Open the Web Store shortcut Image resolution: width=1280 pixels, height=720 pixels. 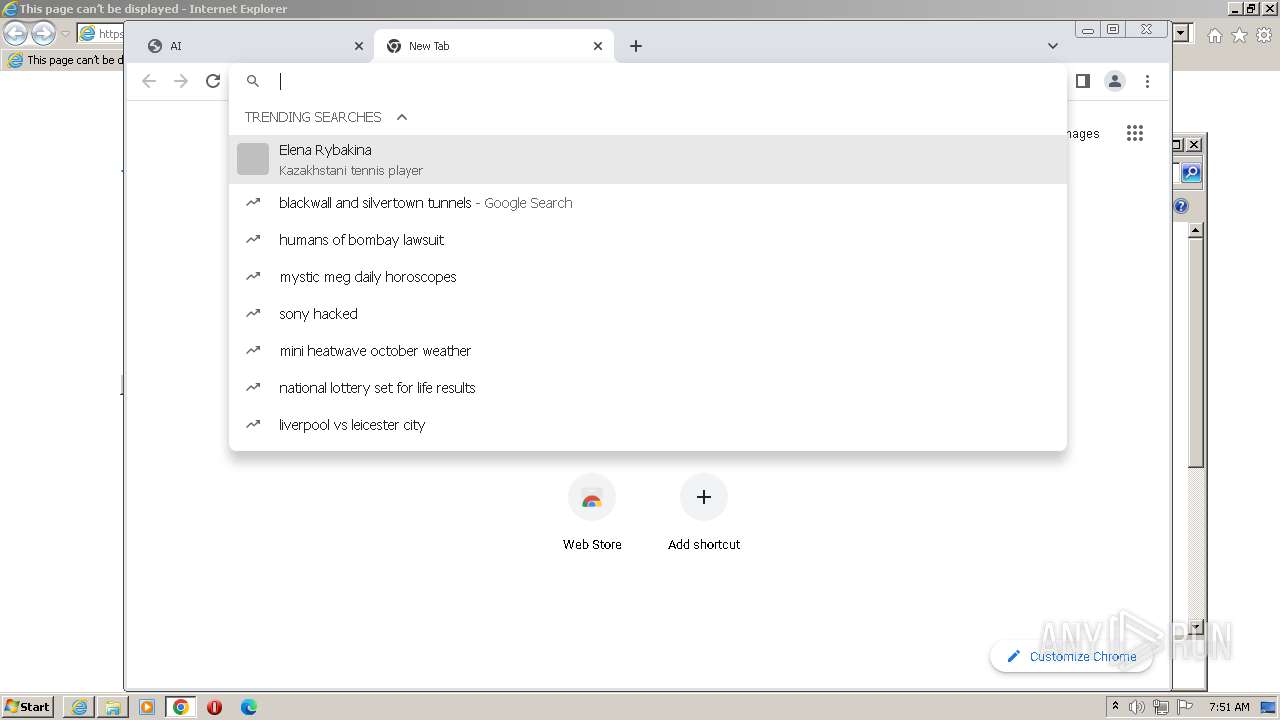(x=592, y=512)
